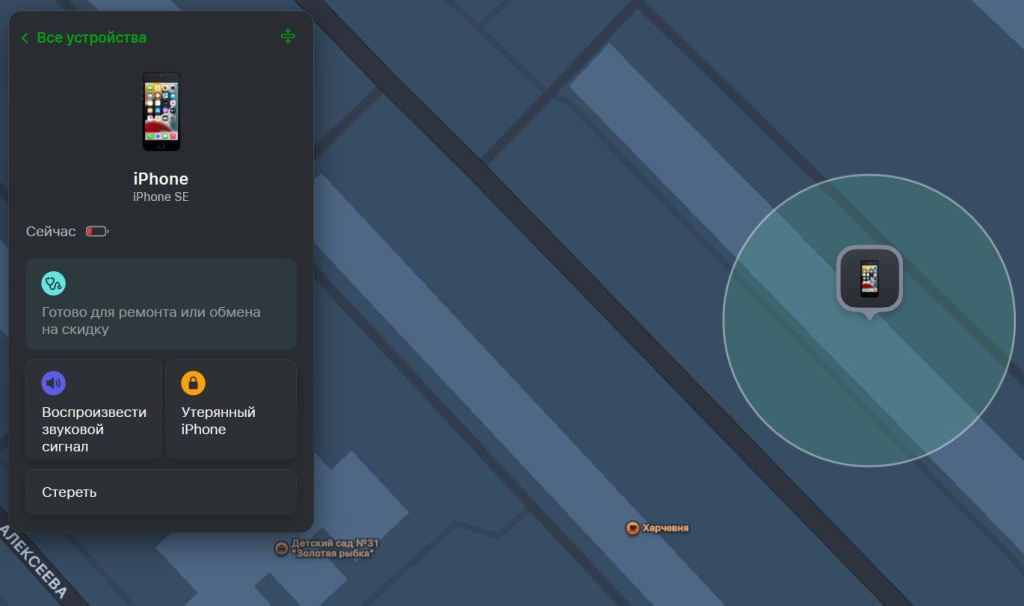The width and height of the screenshot is (1024, 606).
Task: Select the iPhone pin on the map
Action: pos(869,278)
